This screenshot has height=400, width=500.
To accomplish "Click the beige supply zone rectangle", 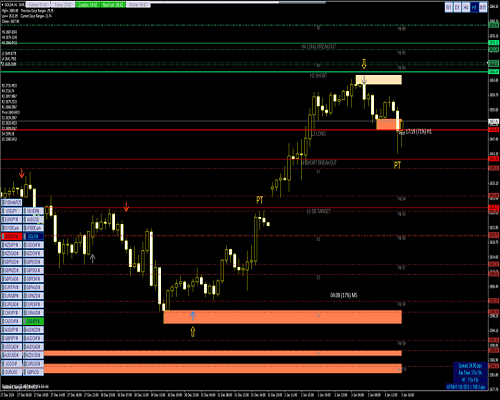I will 379,80.
